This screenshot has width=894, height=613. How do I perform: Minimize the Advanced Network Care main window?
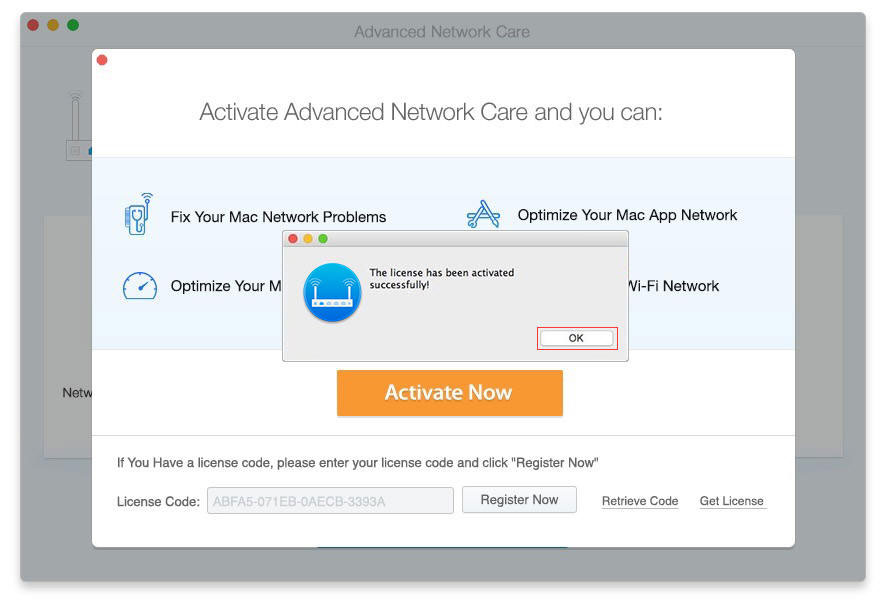(x=53, y=25)
